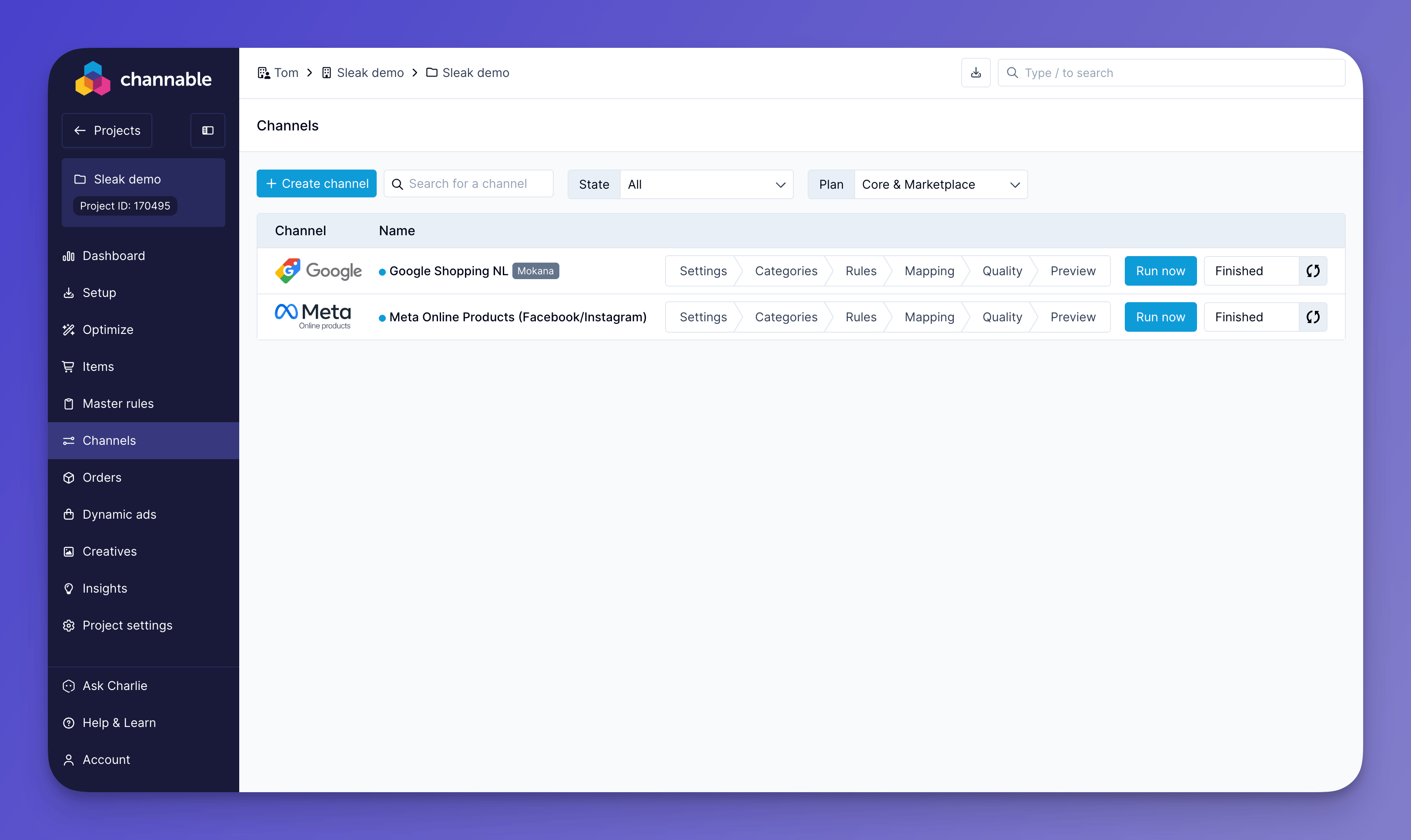1411x840 pixels.
Task: Focus the Type / to search box
Action: [x=1171, y=73]
